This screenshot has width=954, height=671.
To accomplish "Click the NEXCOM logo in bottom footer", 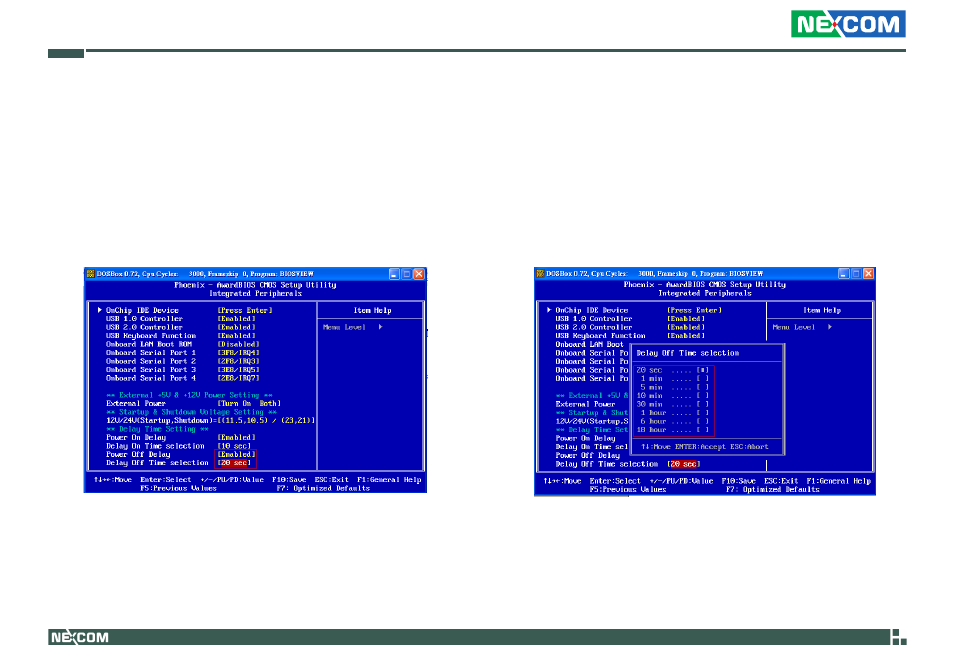I will 80,637.
